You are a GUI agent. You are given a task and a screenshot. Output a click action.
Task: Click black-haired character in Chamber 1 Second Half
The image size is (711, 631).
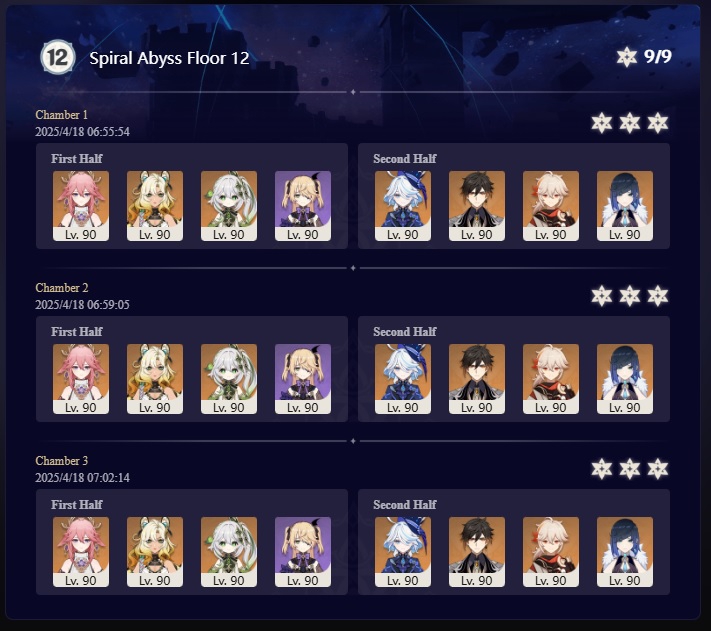(477, 206)
